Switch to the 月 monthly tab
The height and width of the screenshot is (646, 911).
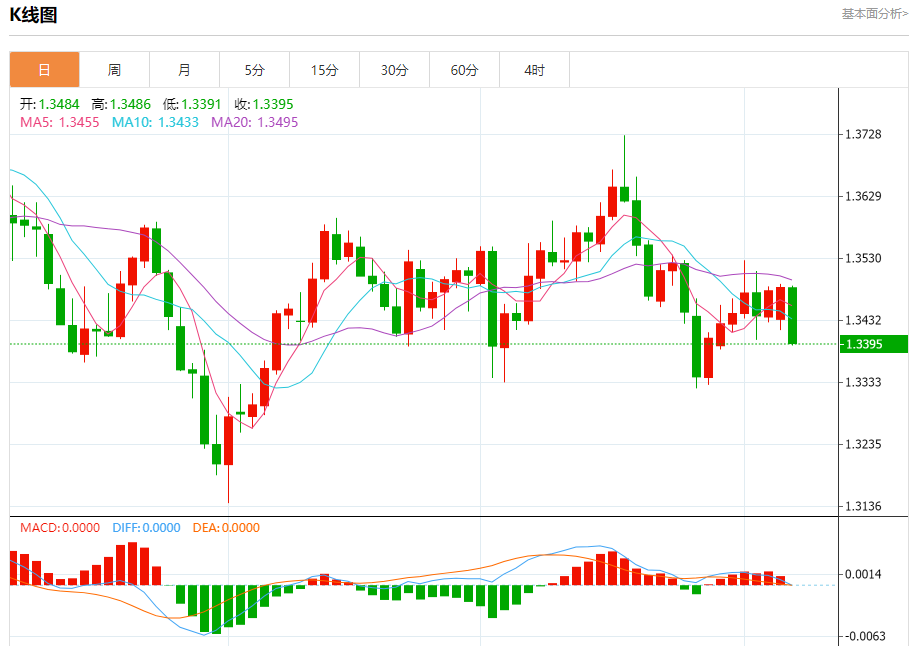(x=184, y=70)
